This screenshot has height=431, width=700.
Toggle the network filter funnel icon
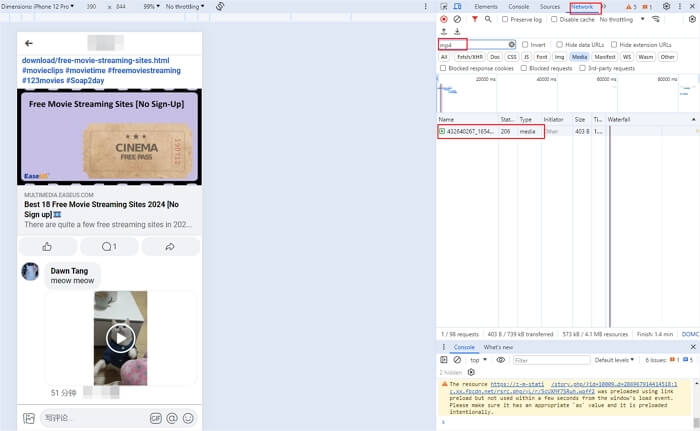tap(474, 19)
